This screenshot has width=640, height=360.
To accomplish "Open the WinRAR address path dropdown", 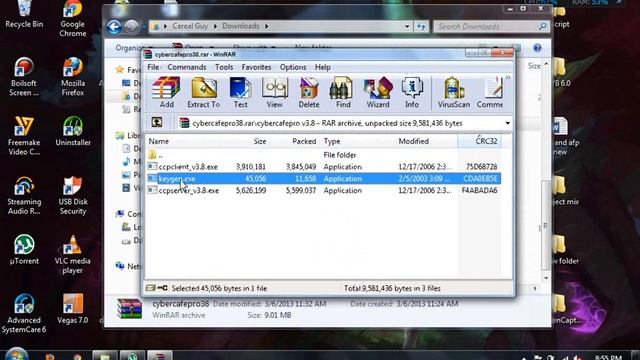I will pyautogui.click(x=507, y=123).
